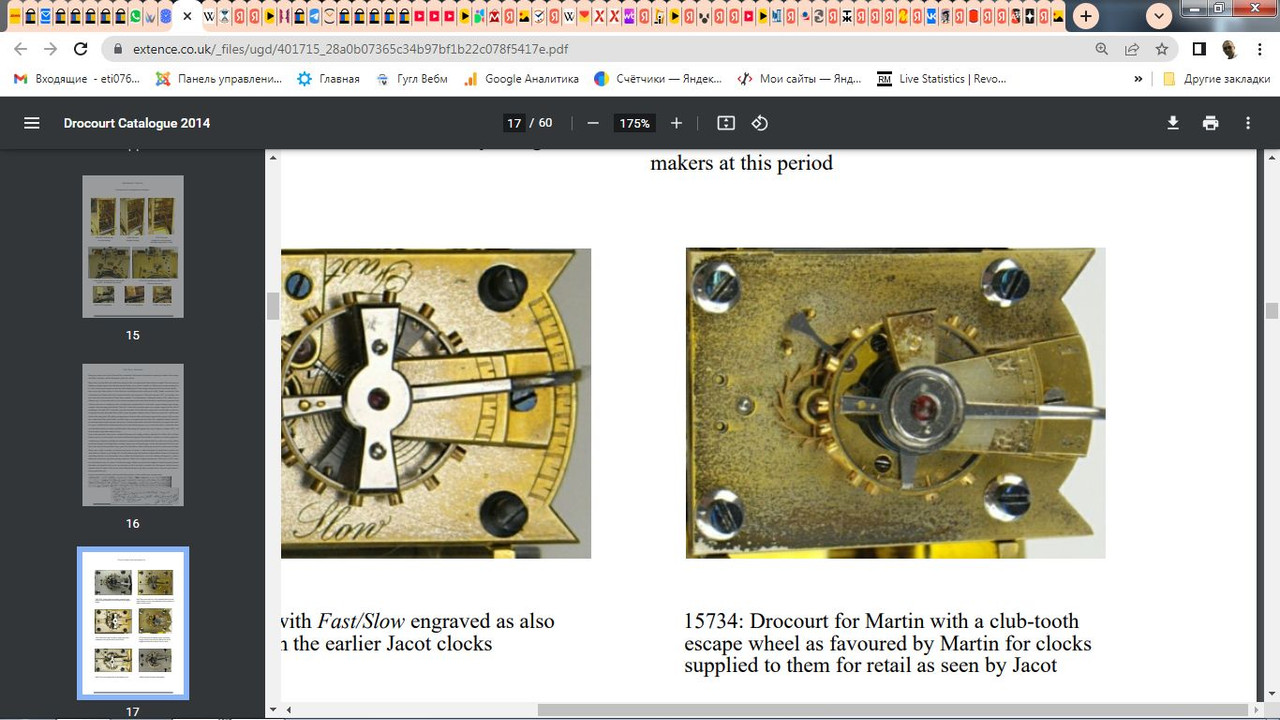Switch to the VK tab
Image resolution: width=1280 pixels, height=720 pixels.
point(931,16)
